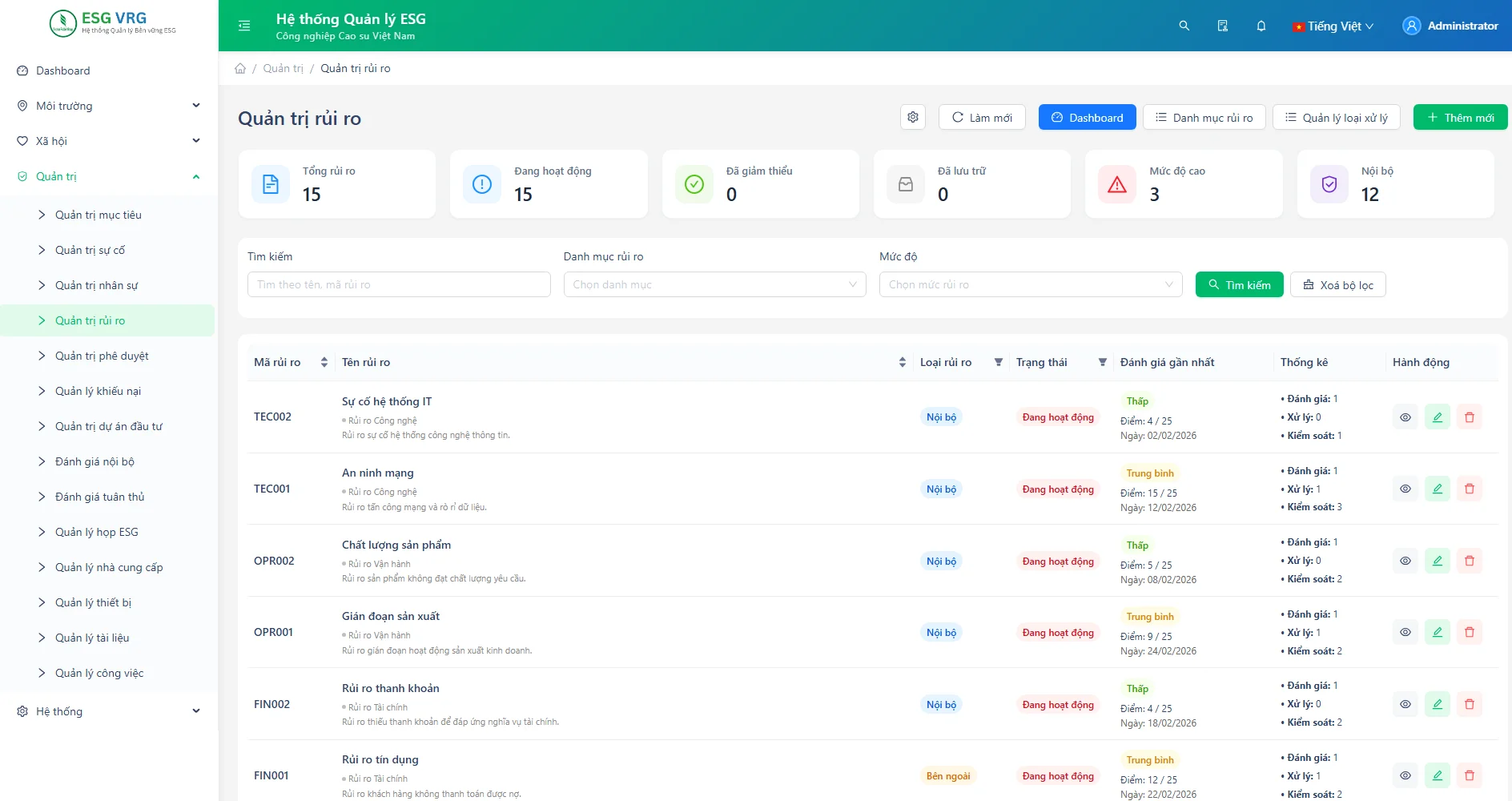View details of OPR002 with the eye icon

(x=1405, y=561)
